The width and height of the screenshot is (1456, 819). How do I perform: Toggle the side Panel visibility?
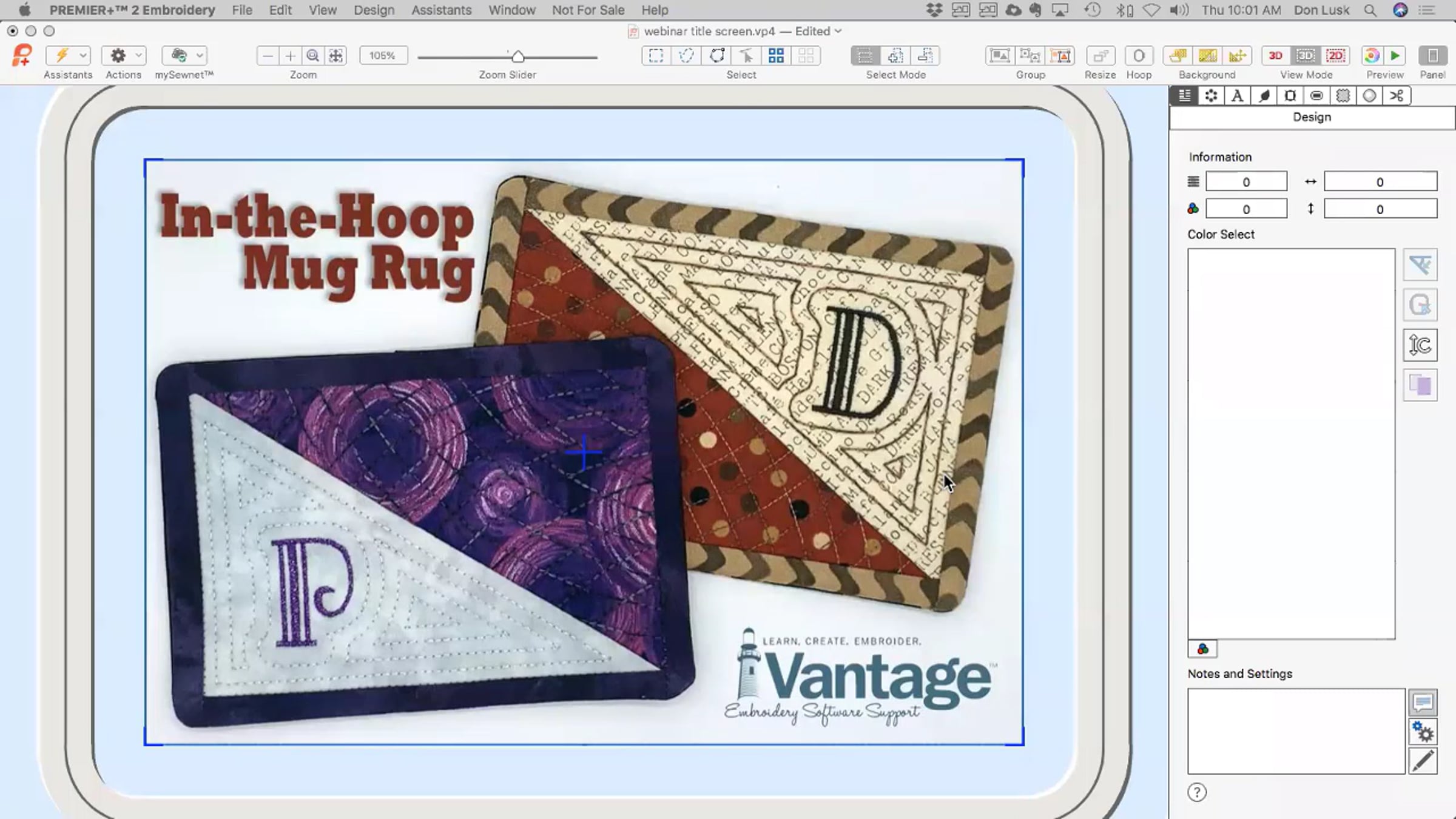coord(1433,56)
